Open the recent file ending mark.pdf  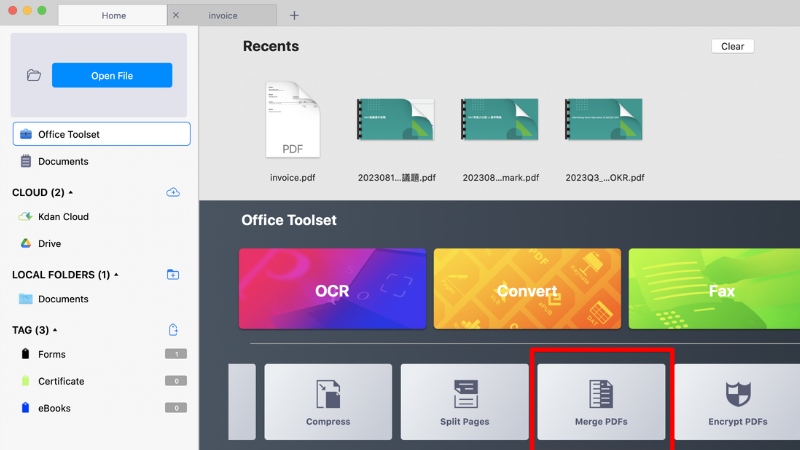point(500,119)
